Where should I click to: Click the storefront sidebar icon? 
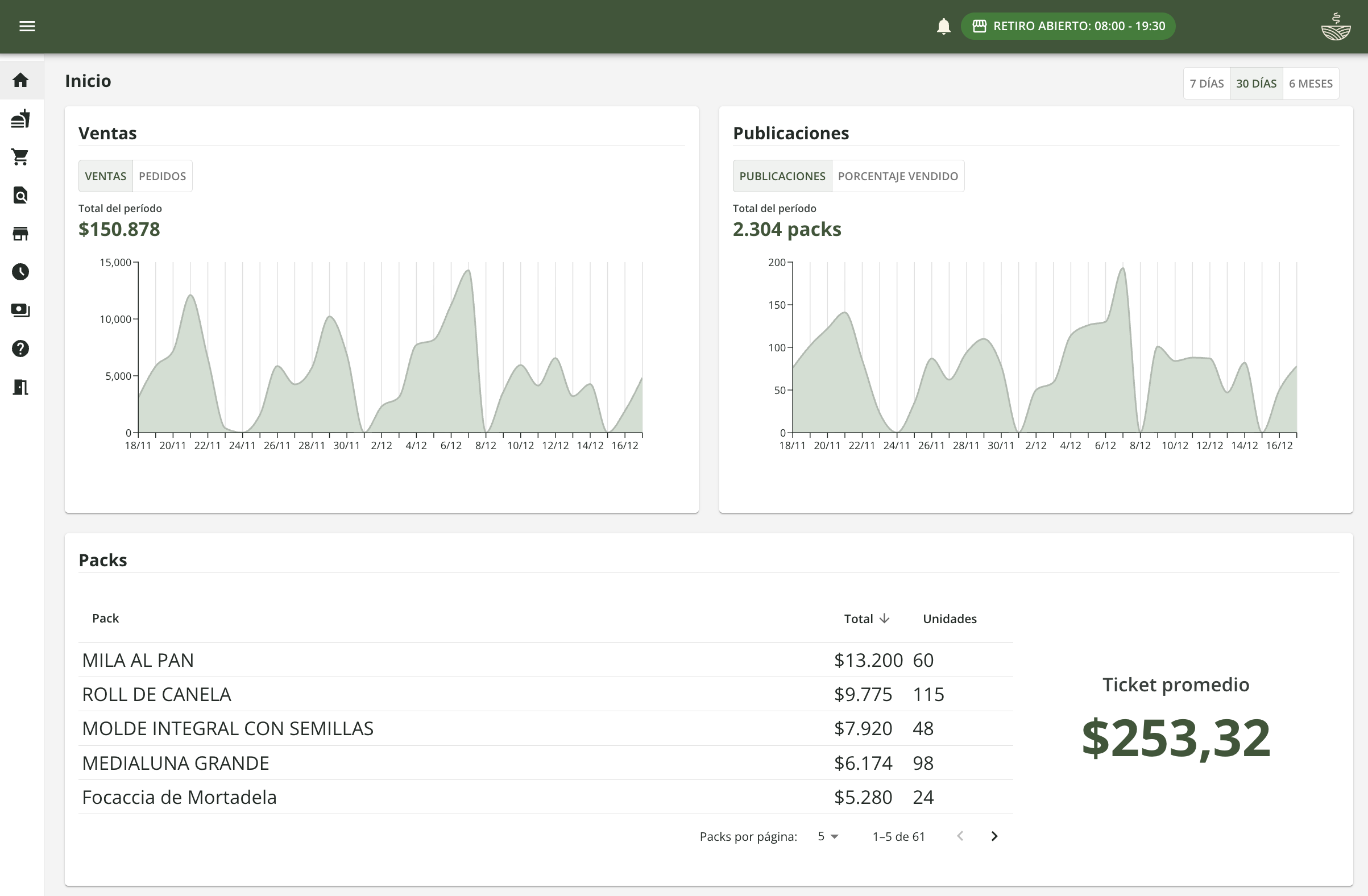(20, 234)
